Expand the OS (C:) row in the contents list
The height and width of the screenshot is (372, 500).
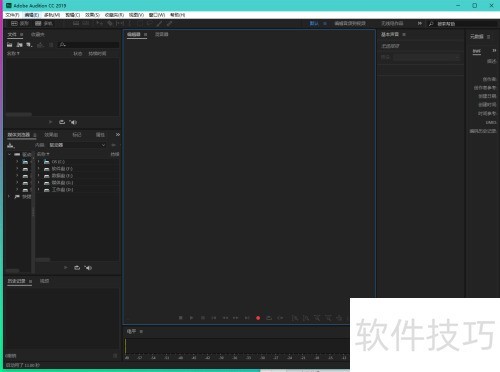[x=39, y=162]
